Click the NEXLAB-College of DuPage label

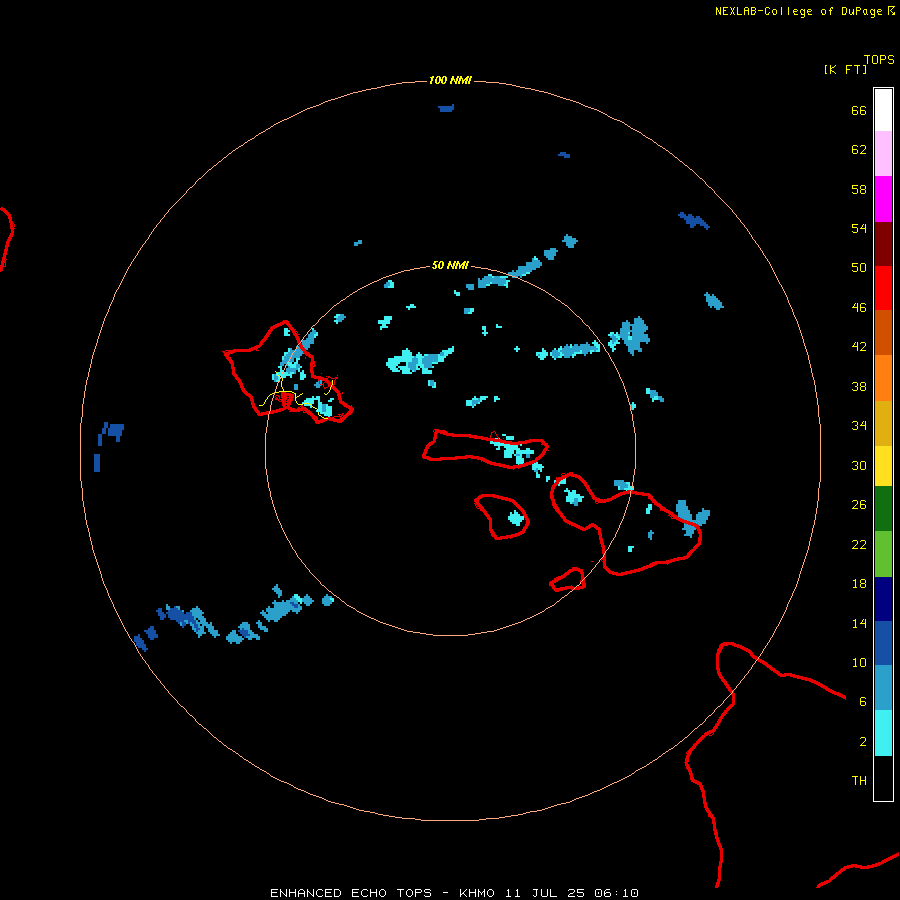point(804,11)
